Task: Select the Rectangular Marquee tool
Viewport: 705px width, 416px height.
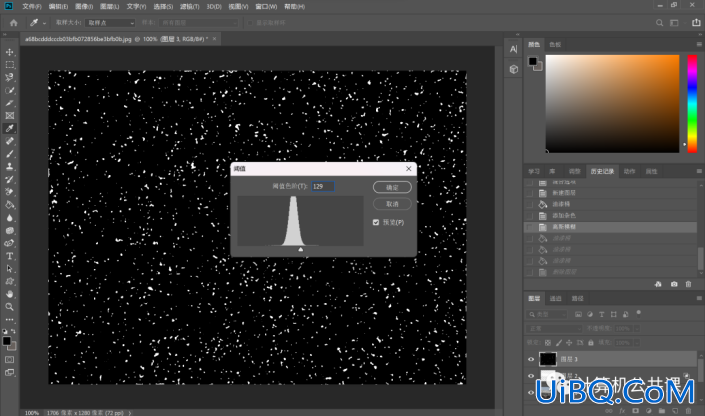Action: click(9, 65)
